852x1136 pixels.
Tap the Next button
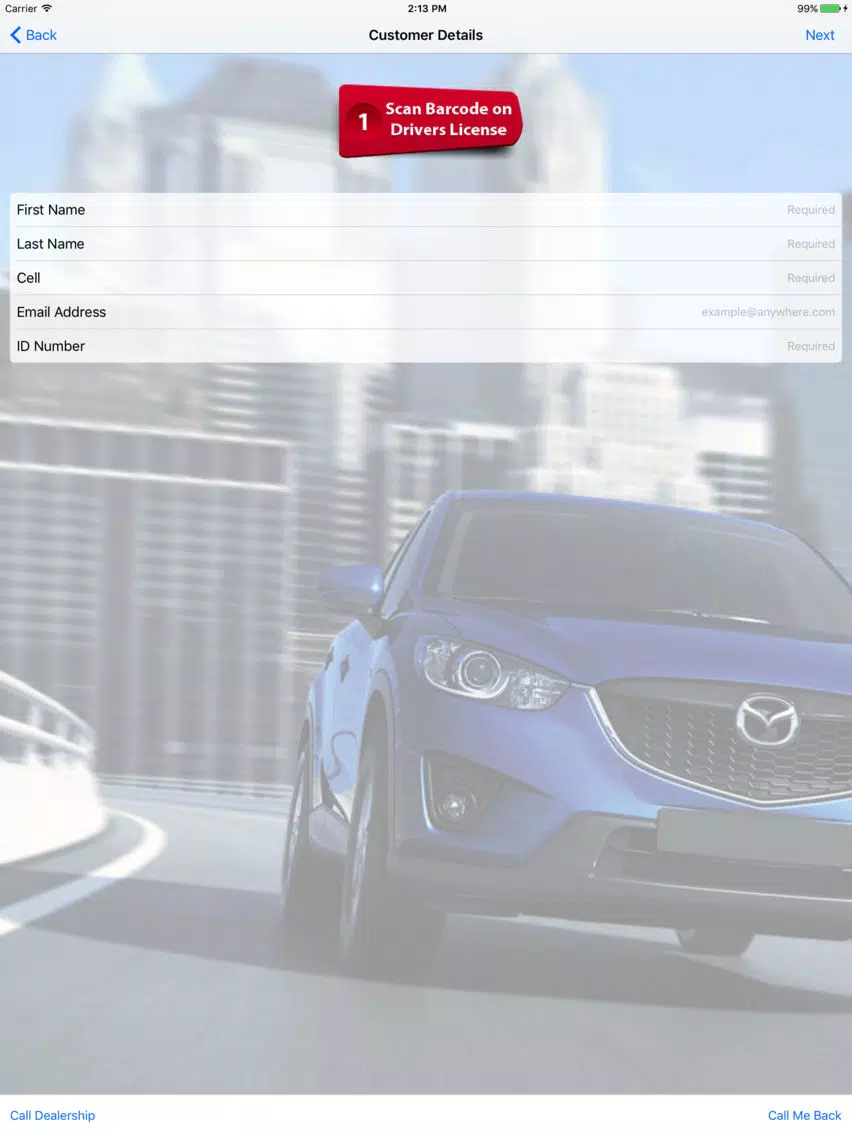click(x=819, y=35)
